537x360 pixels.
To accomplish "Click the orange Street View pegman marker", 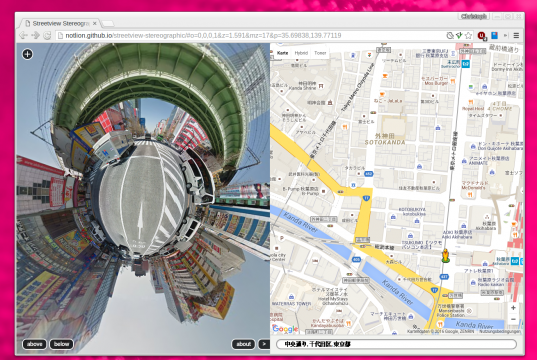I will coord(445,256).
